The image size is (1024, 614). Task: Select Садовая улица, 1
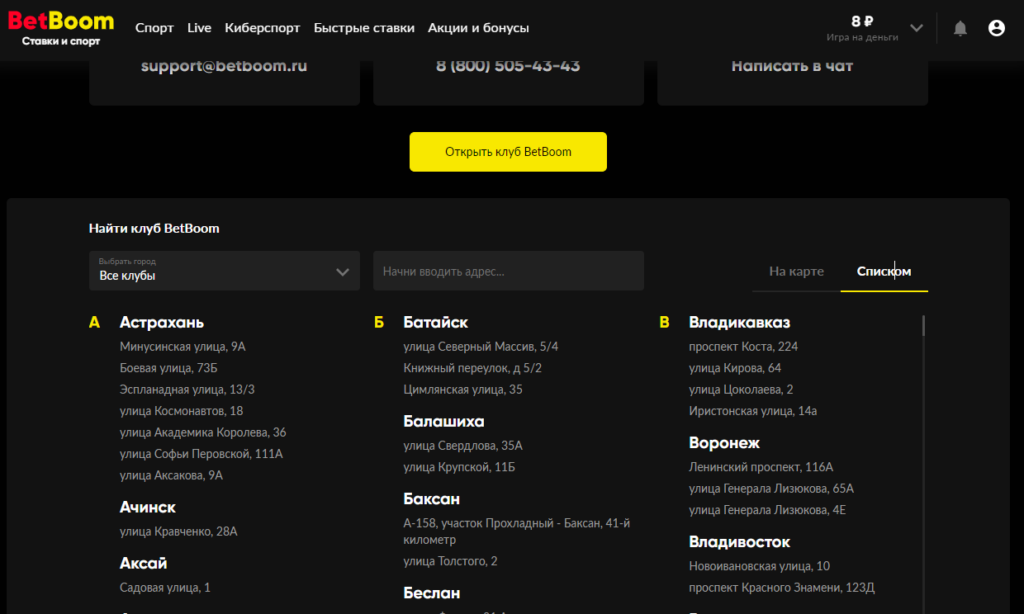point(165,588)
